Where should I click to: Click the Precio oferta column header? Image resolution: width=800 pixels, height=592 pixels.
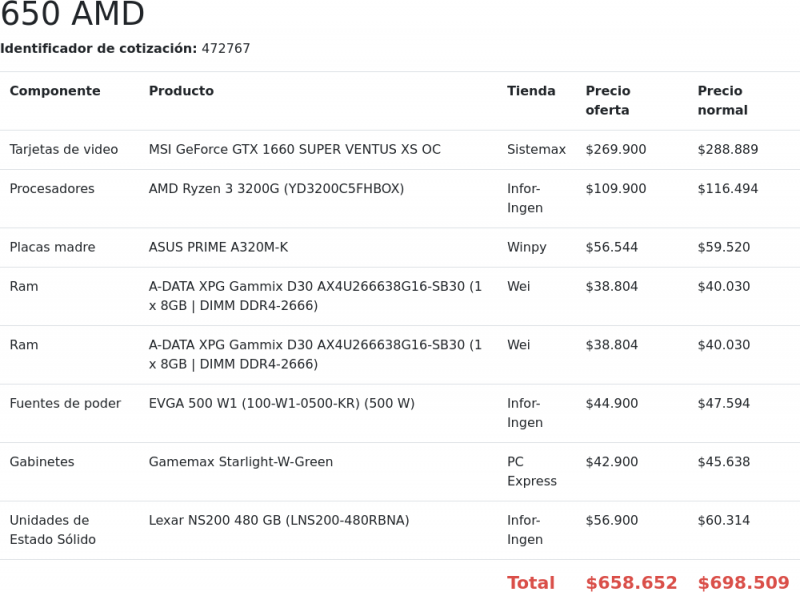click(x=608, y=100)
